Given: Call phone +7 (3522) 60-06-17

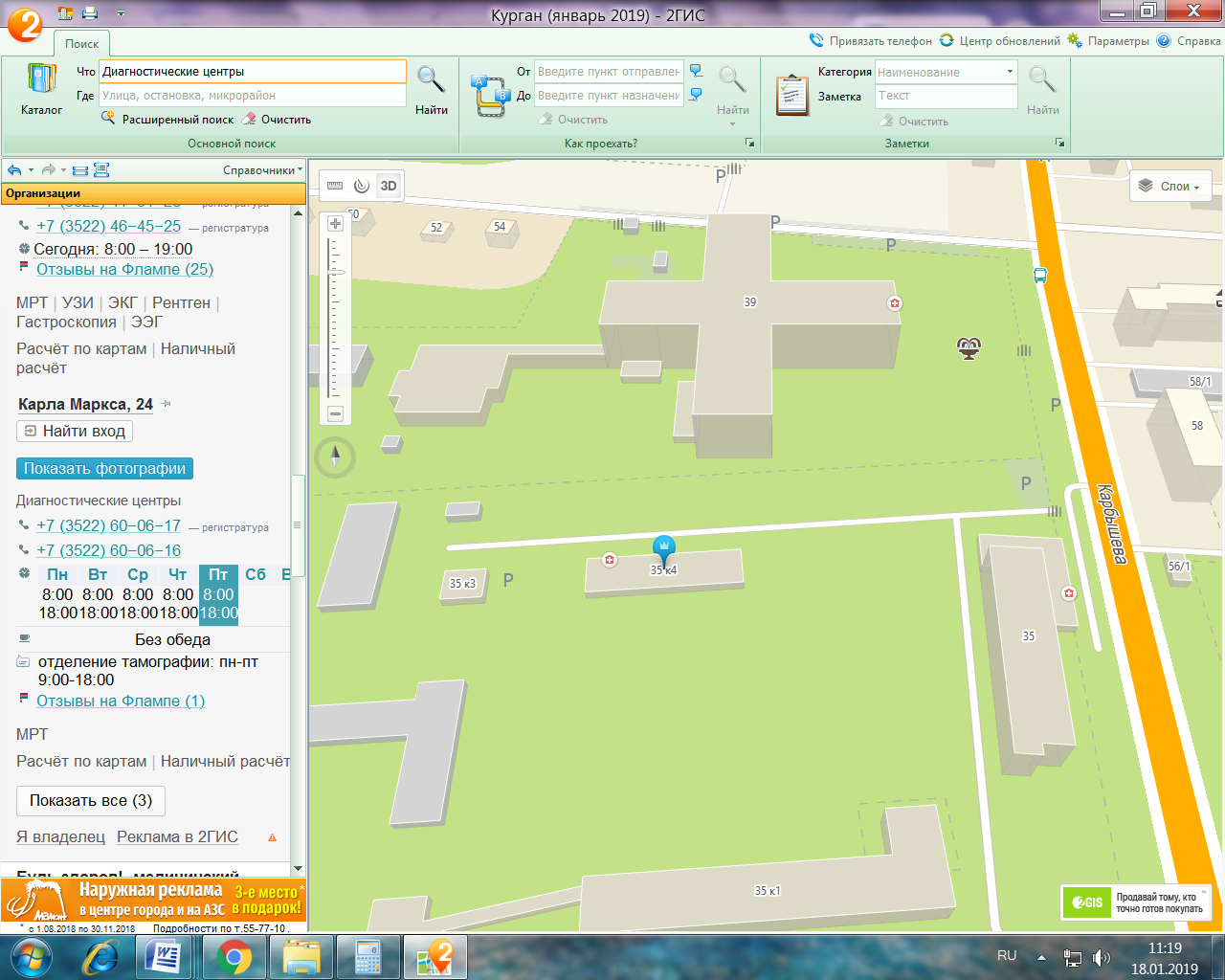Looking at the screenshot, I should coord(108,525).
